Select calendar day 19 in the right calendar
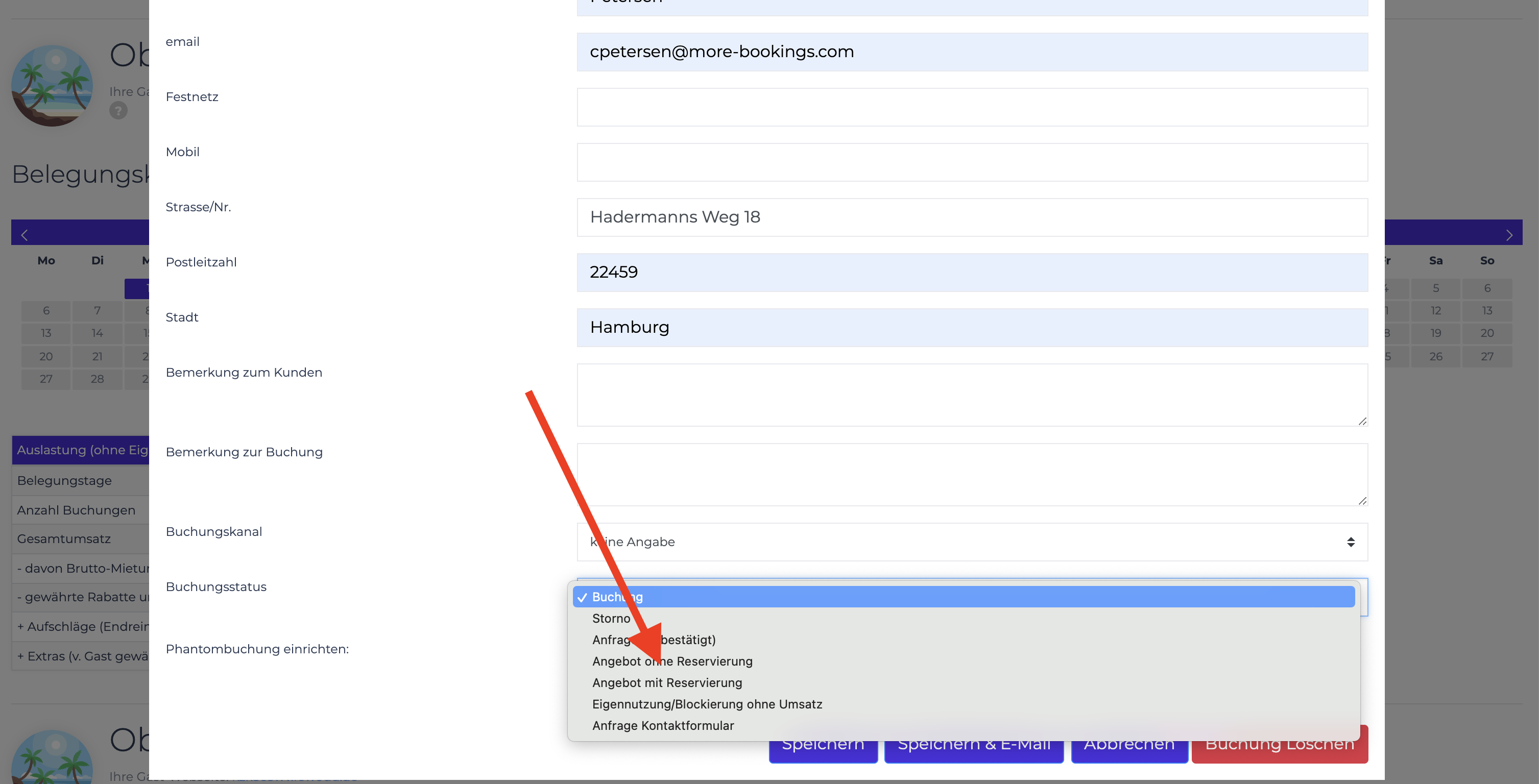 [1435, 333]
